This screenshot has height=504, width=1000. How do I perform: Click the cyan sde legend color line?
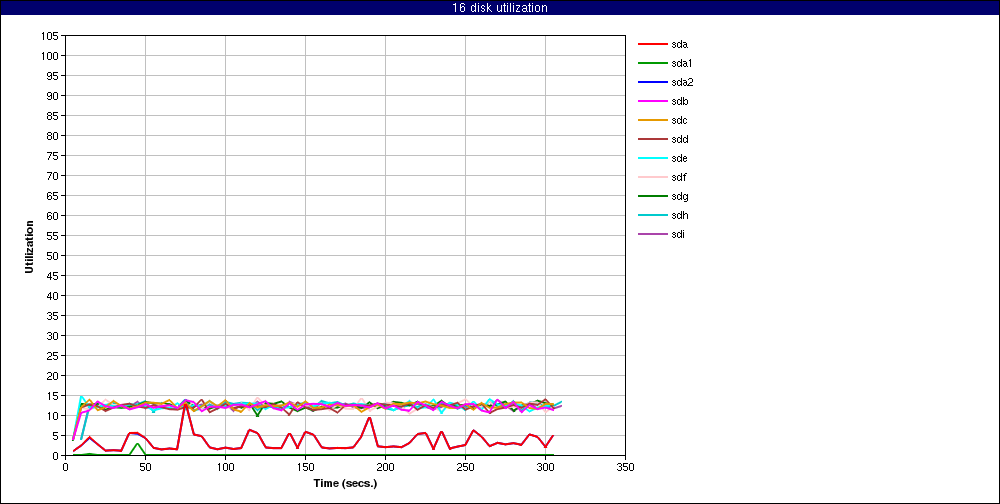652,158
